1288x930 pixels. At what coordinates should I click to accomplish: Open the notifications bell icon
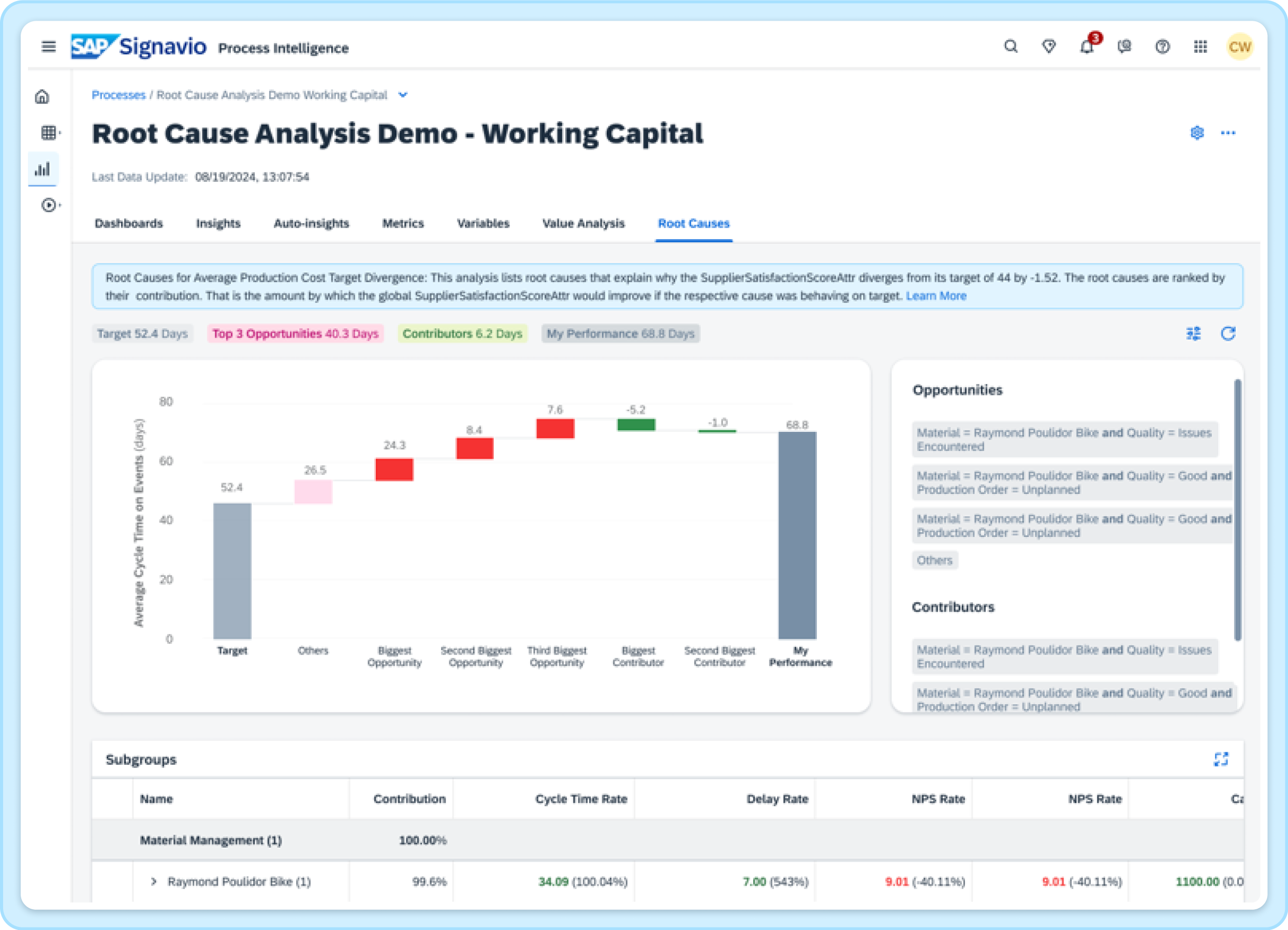pos(1086,47)
